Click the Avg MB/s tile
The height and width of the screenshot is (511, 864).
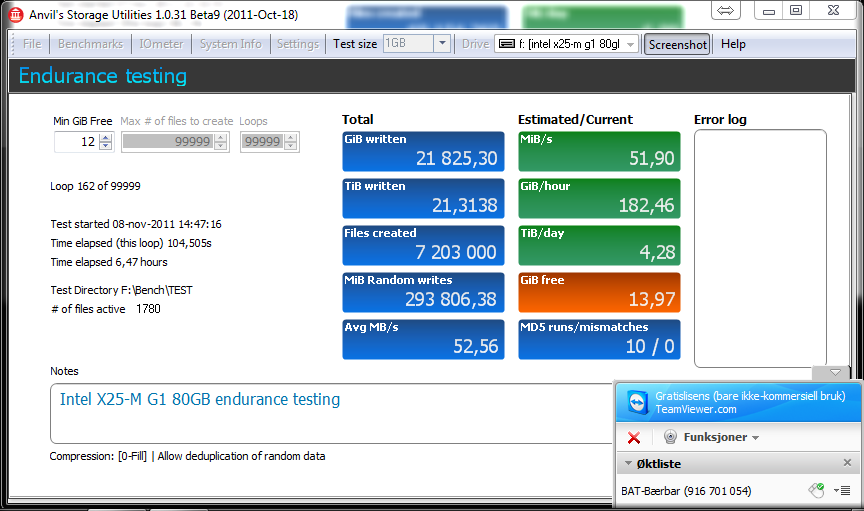point(423,340)
